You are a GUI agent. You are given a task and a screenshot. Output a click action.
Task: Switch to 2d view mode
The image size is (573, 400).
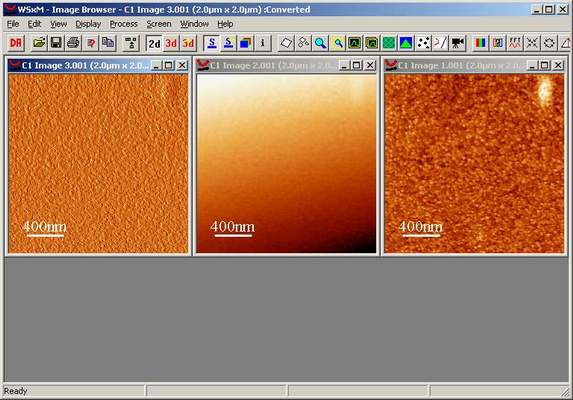click(154, 43)
